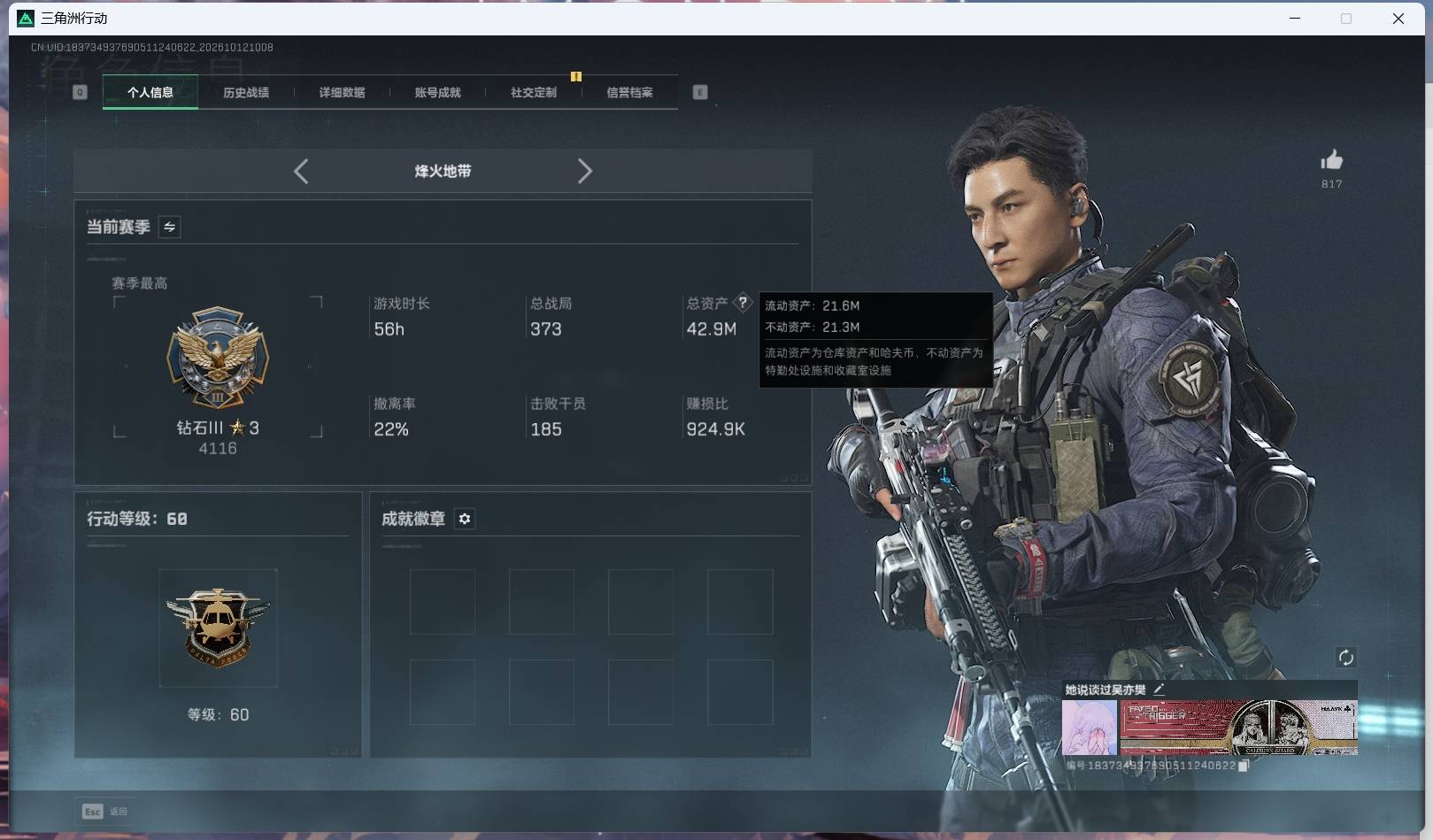Go to the 详细数据 tab
Image resolution: width=1433 pixels, height=840 pixels.
[x=342, y=92]
